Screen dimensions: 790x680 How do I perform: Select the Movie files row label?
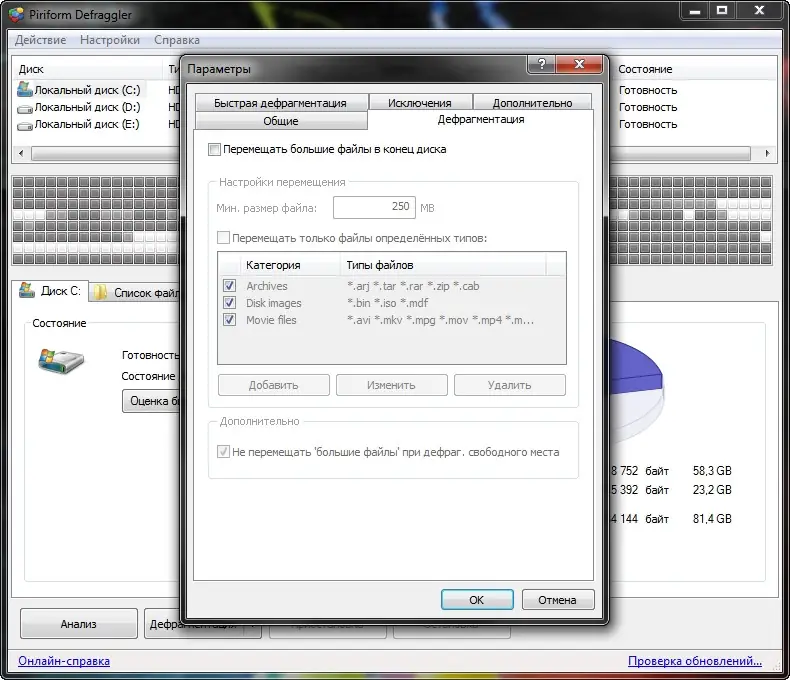coord(271,320)
